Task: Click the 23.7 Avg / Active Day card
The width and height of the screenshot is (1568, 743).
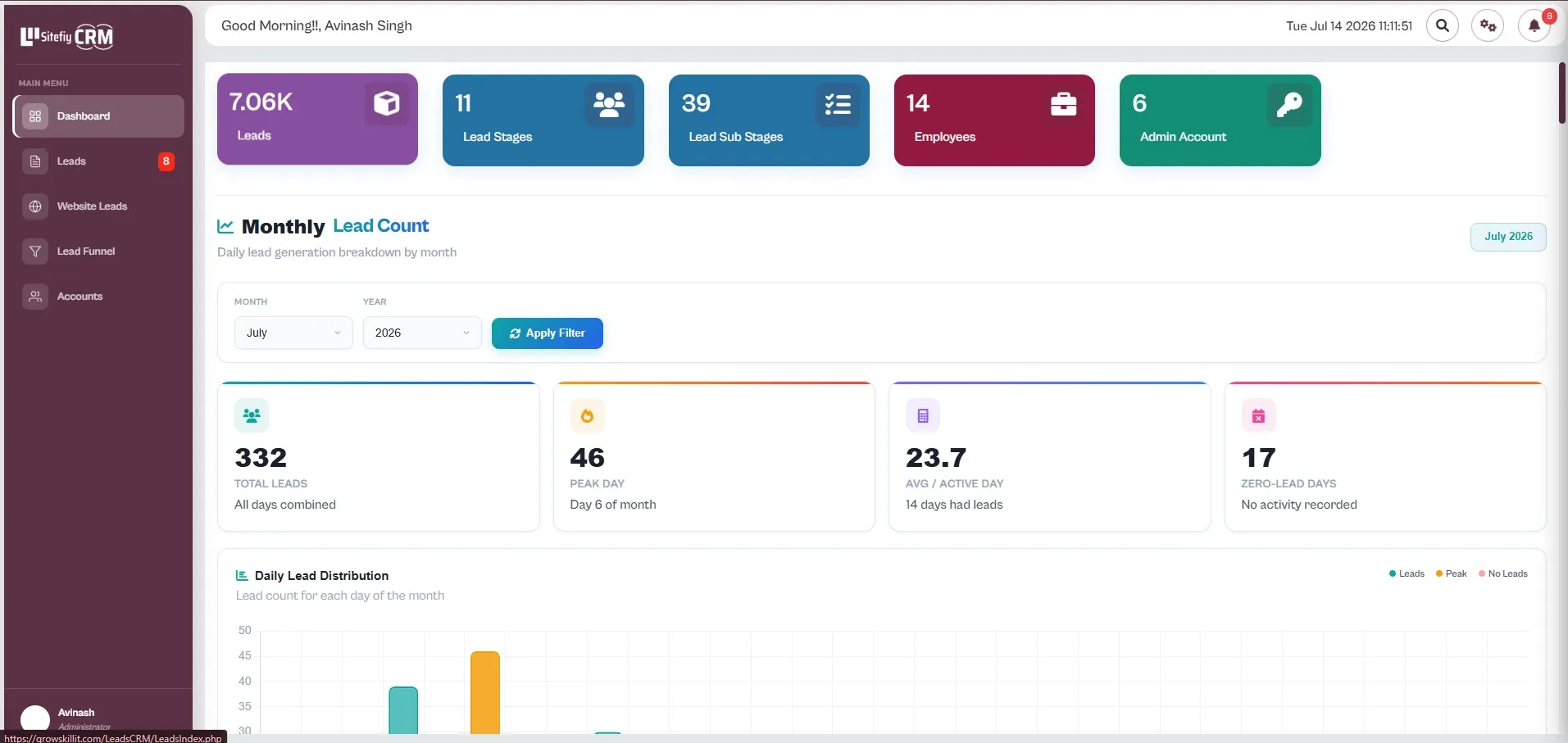Action: coord(1050,456)
